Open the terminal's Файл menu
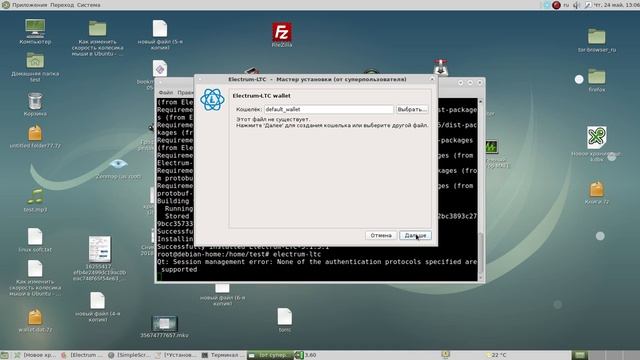This screenshot has height=360, width=640. 166,93
